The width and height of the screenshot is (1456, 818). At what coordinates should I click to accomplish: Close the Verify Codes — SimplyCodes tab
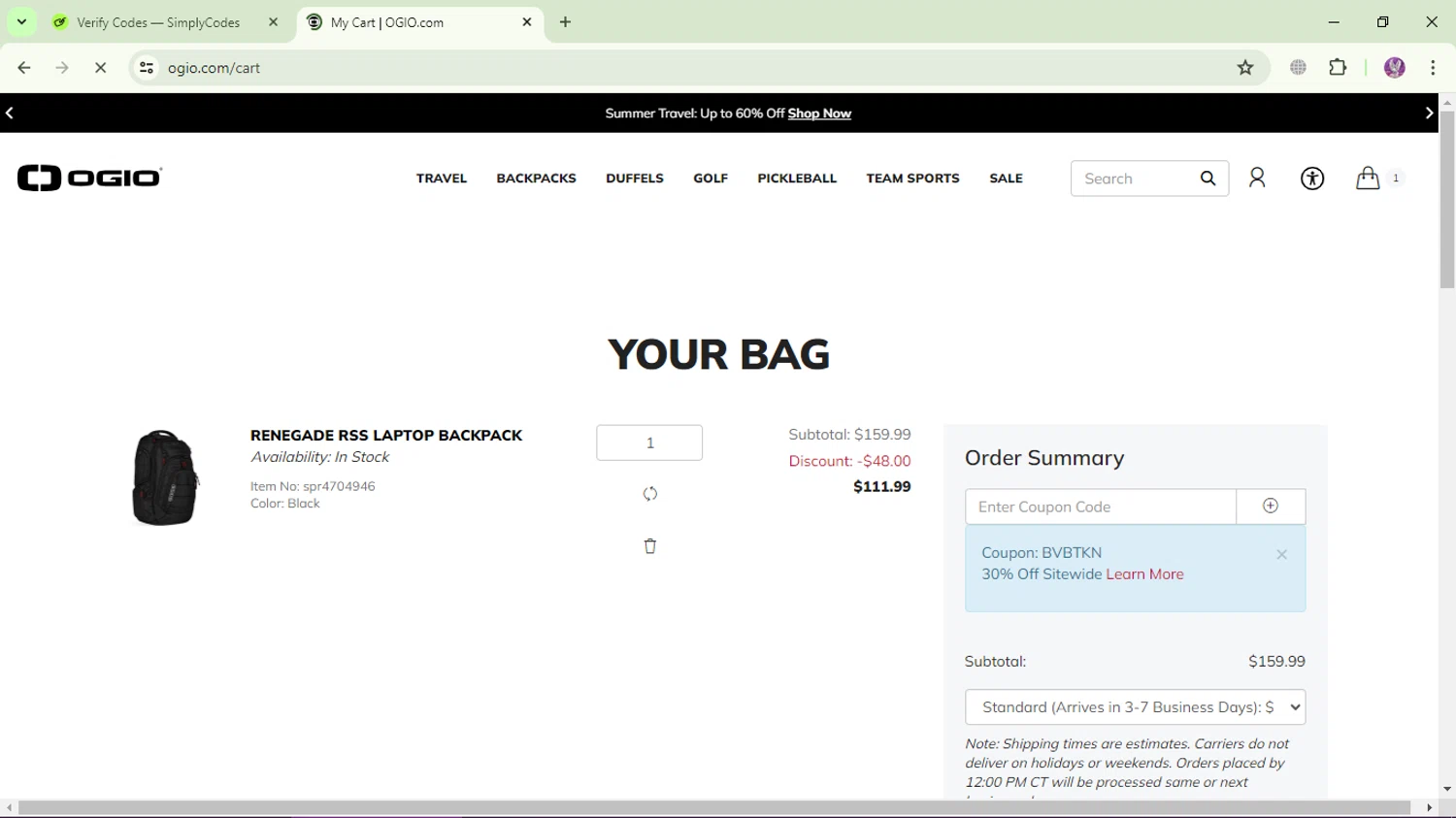pos(274,22)
